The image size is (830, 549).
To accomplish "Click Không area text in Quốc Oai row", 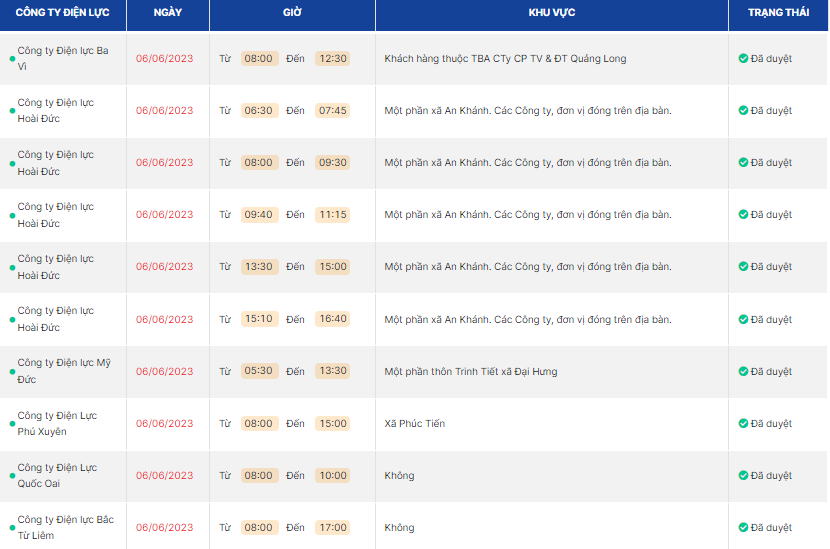I will click(x=399, y=475).
